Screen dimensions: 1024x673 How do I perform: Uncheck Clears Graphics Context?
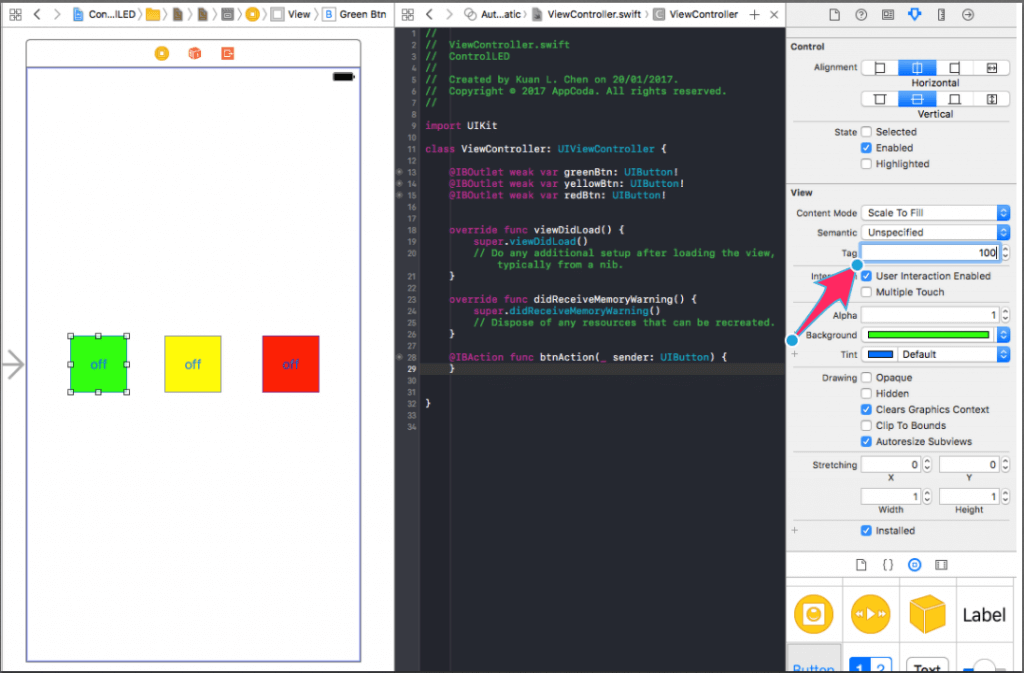coord(866,410)
